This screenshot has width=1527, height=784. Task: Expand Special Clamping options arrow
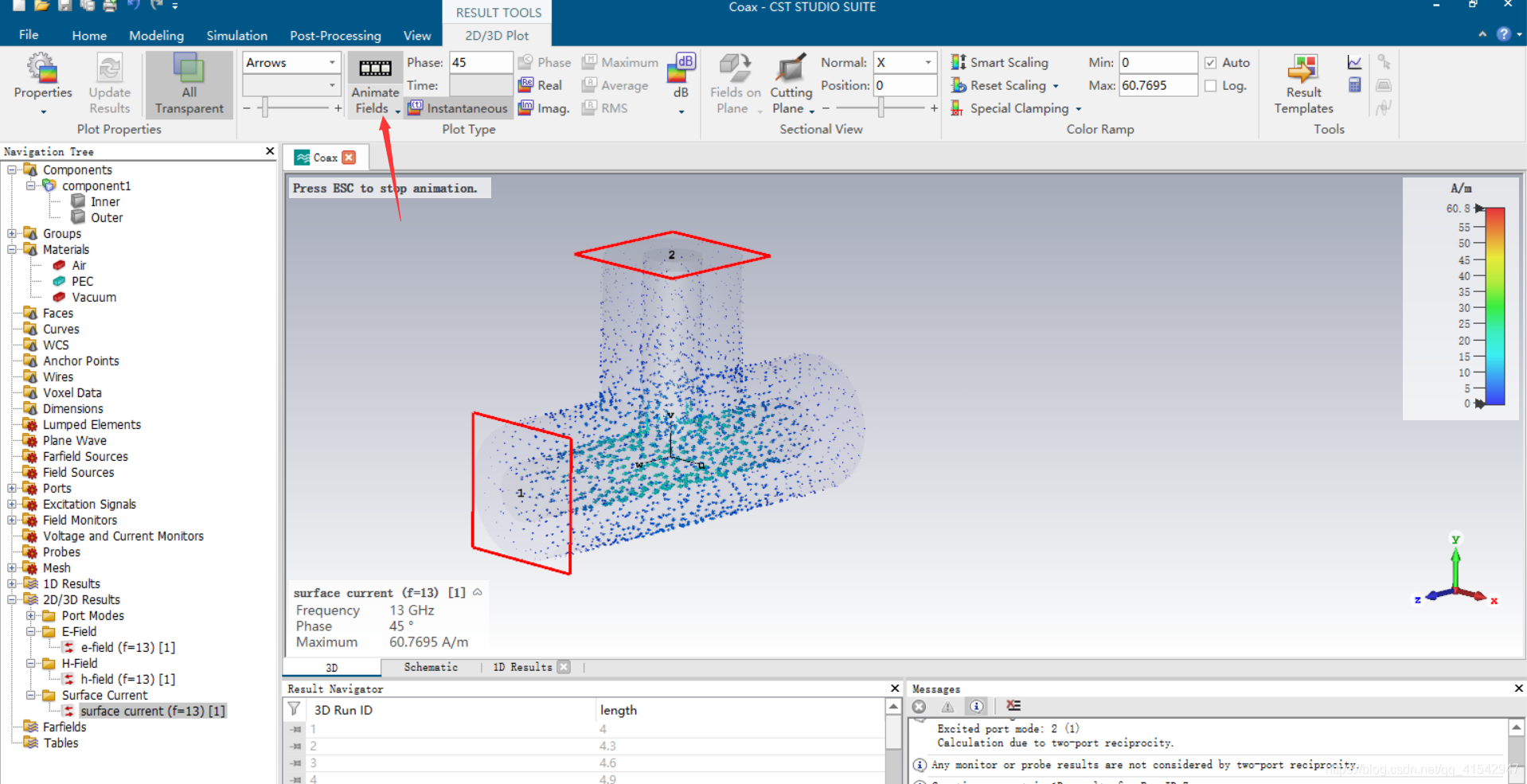1079,109
